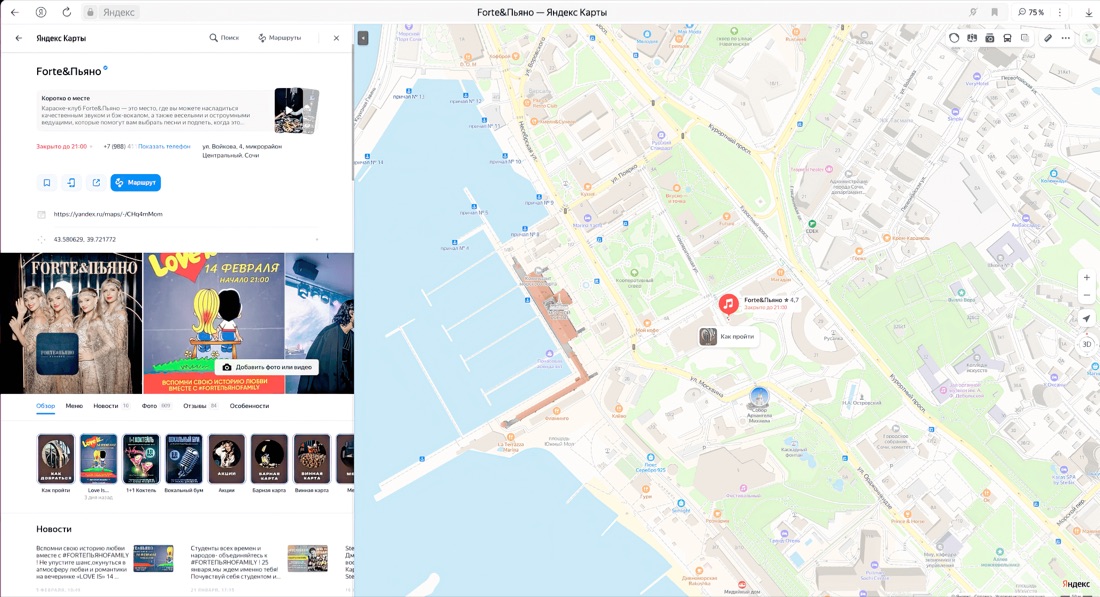Zoom in the map with plus button
Image resolution: width=1100 pixels, height=597 pixels.
click(x=1087, y=278)
